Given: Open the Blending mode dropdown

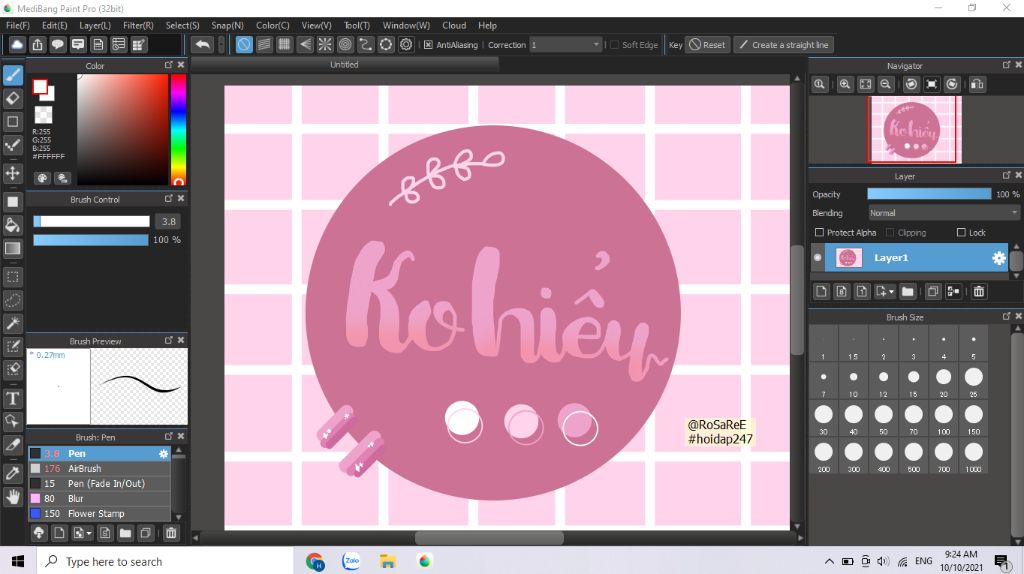Looking at the screenshot, I should click(943, 213).
